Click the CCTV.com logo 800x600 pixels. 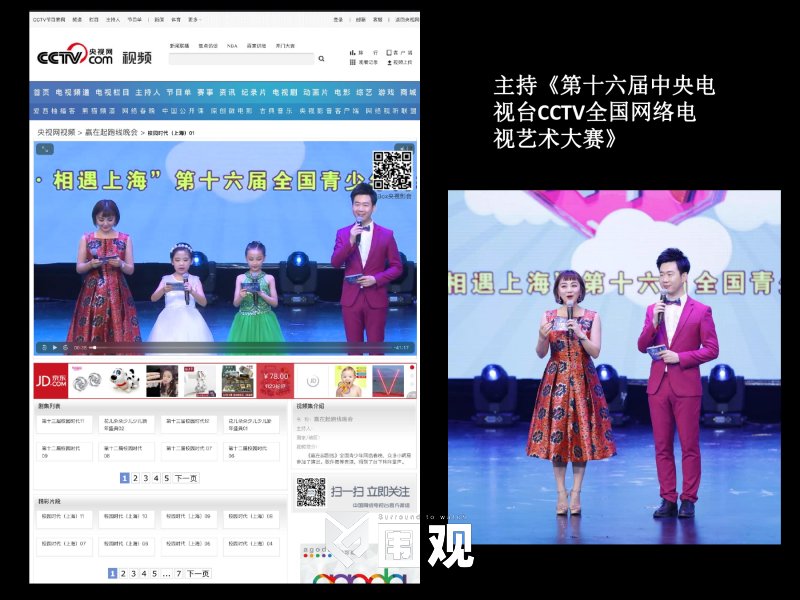tap(74, 57)
